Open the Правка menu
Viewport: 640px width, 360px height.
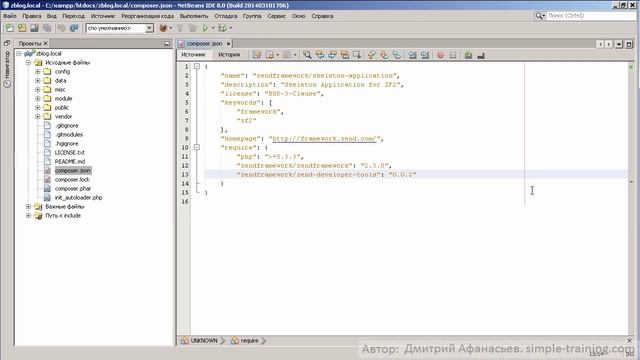click(x=31, y=16)
